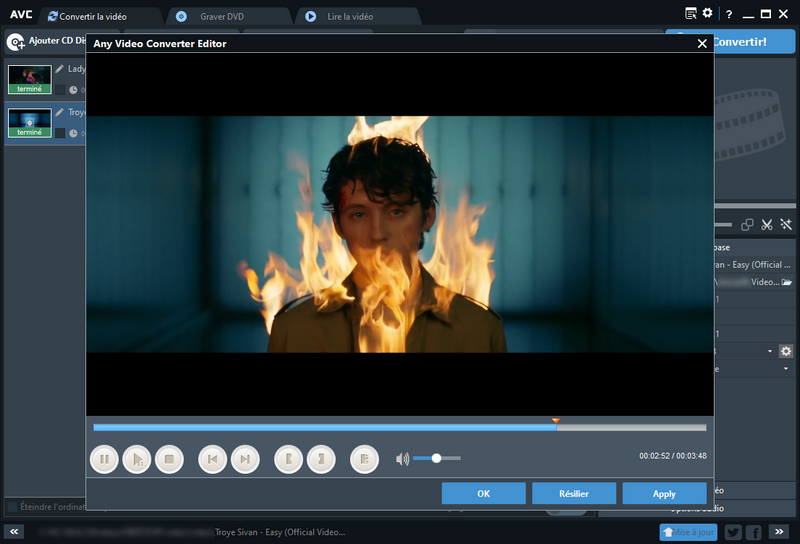Screen dimensions: 800x544
Task: Click the video progress seek bar
Action: coord(399,428)
